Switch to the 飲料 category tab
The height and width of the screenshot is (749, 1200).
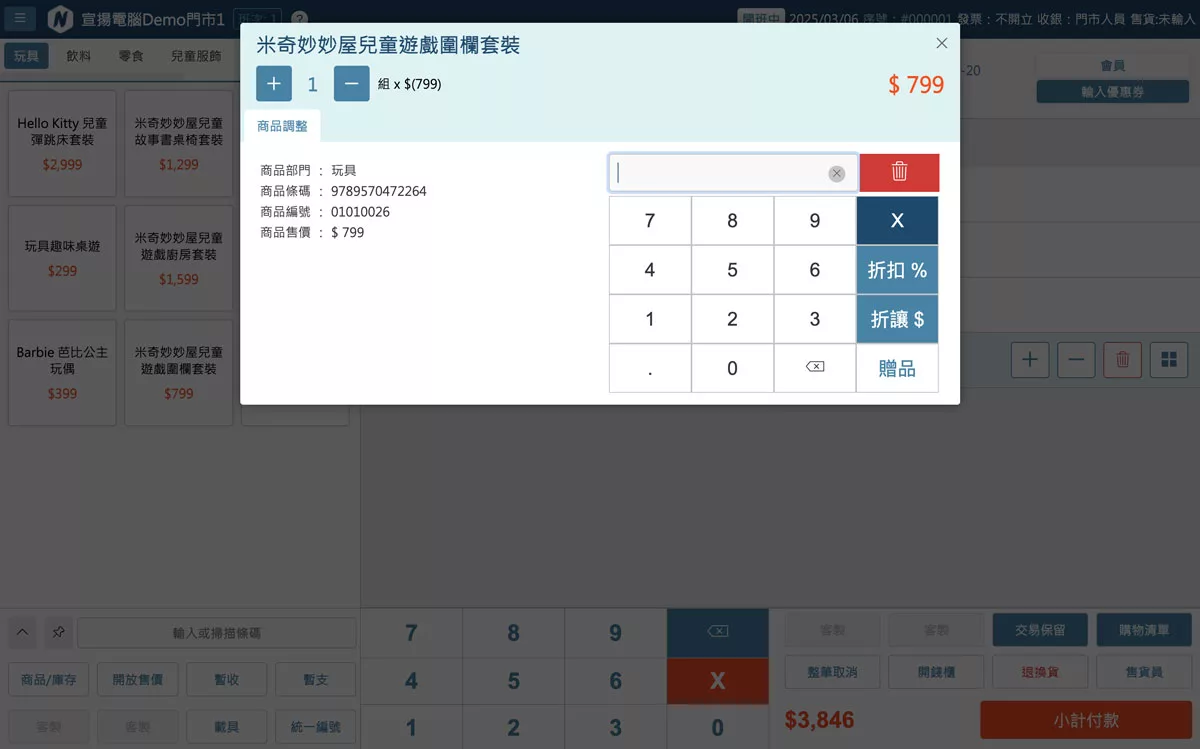[79, 56]
